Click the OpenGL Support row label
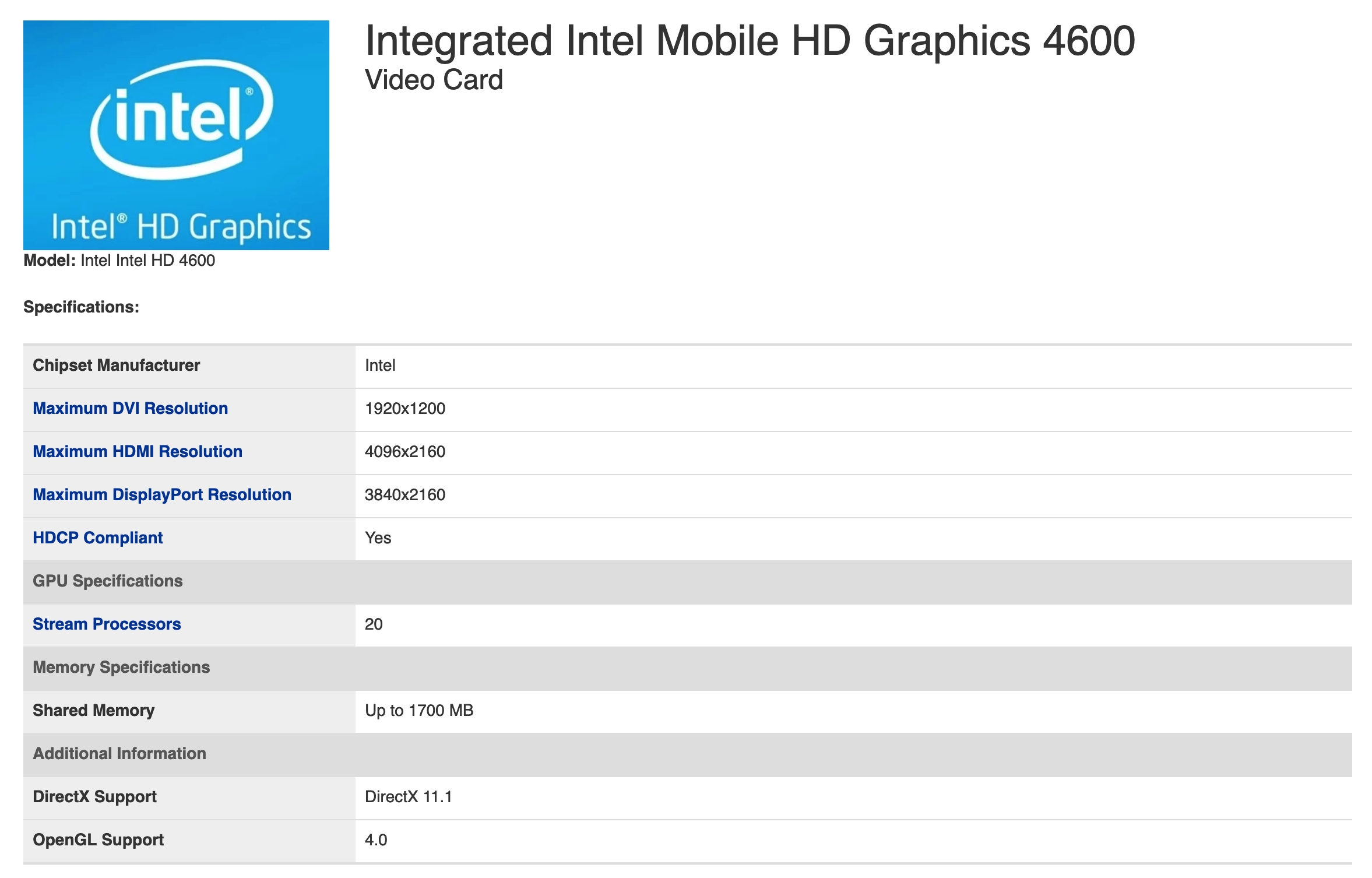Screen dimensions: 1372x878 click(98, 840)
